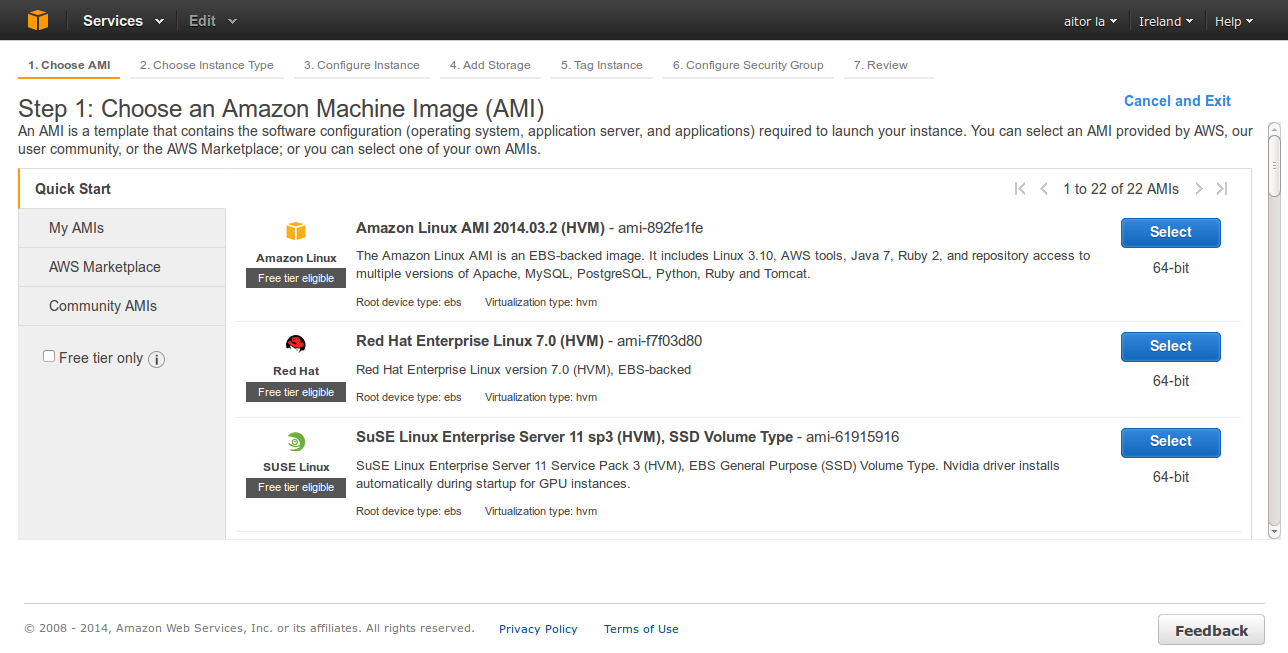This screenshot has height=653, width=1288.
Task: Enable the Free tier only checkbox
Action: [49, 357]
